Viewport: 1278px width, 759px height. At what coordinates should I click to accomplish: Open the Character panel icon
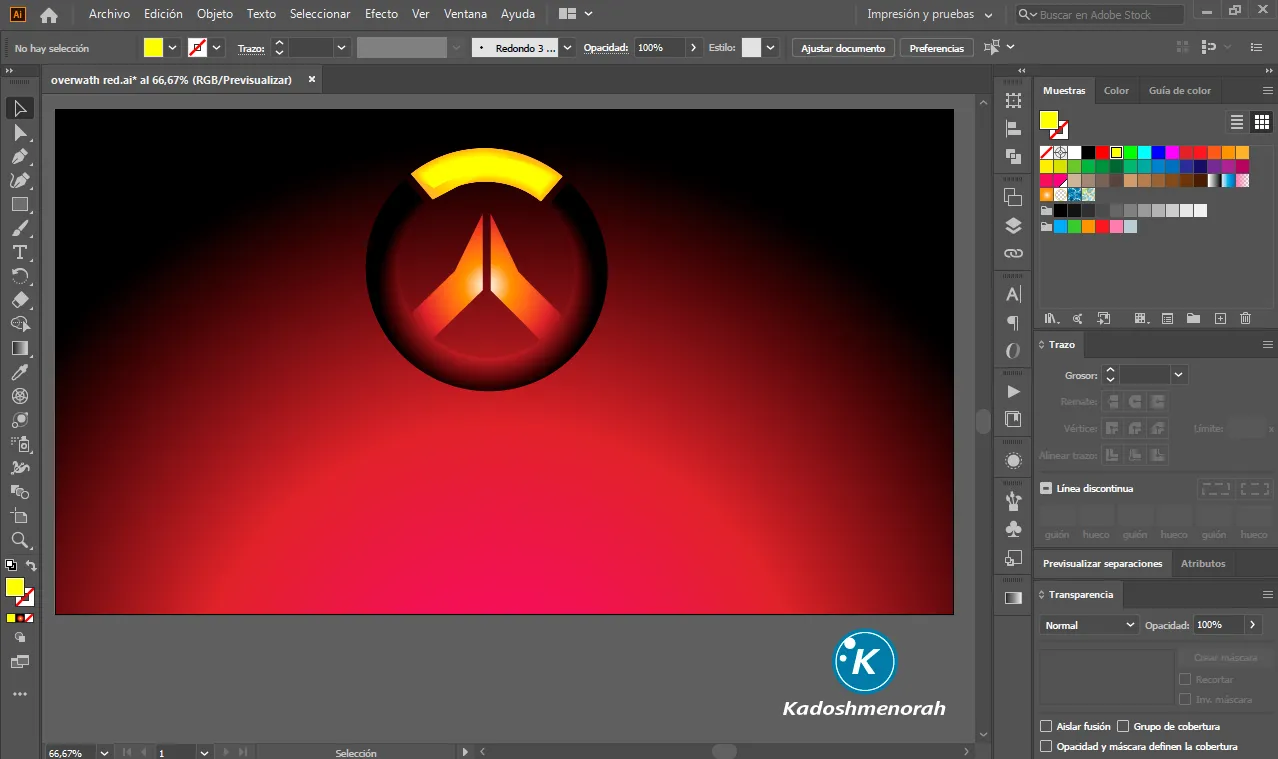[x=1013, y=294]
